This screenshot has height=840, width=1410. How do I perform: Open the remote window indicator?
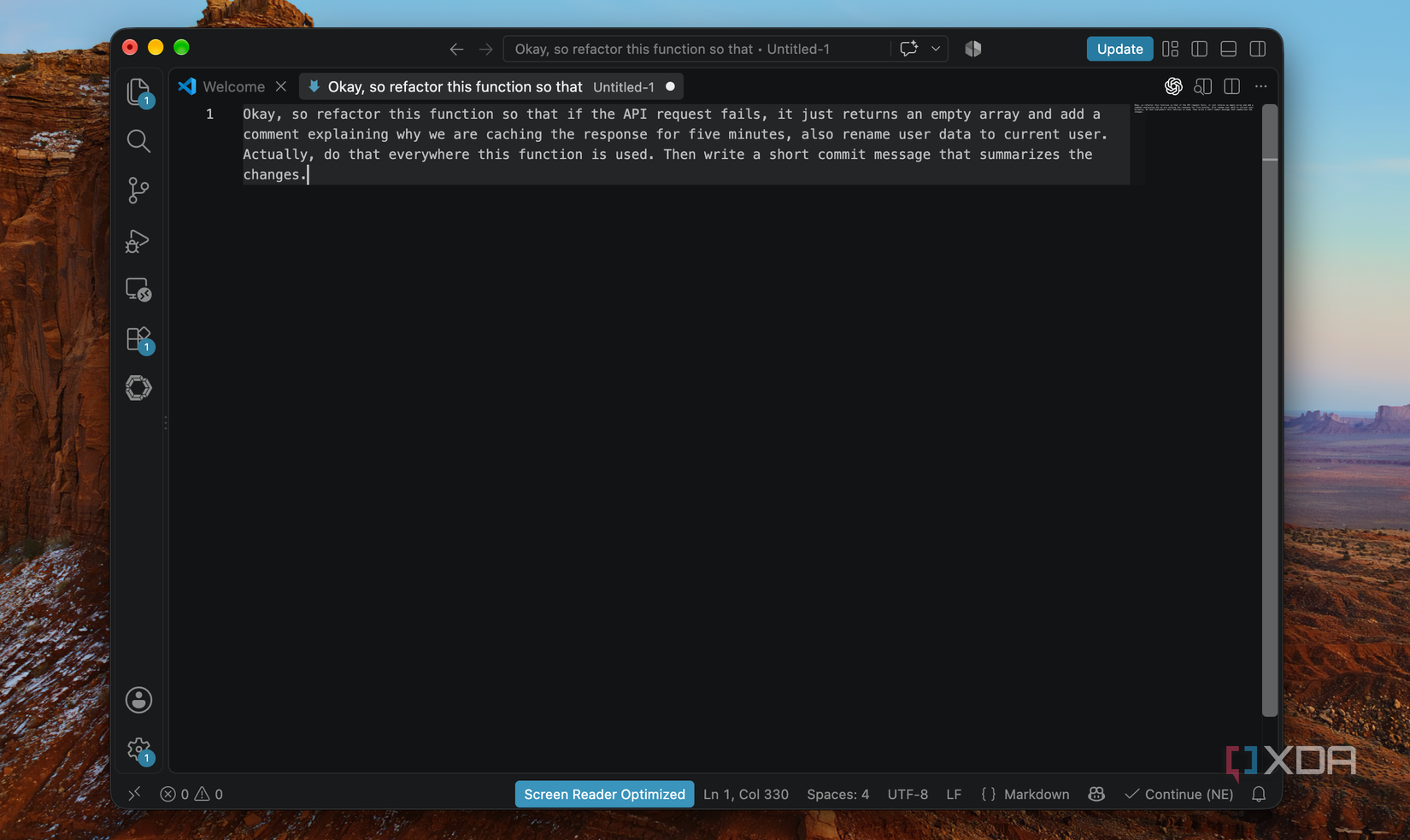134,794
